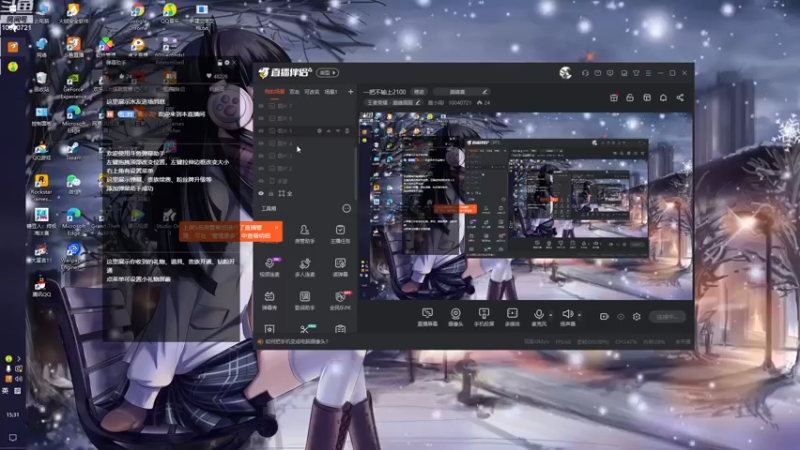
Task: Open the notification bell above preview
Action: click(x=663, y=97)
